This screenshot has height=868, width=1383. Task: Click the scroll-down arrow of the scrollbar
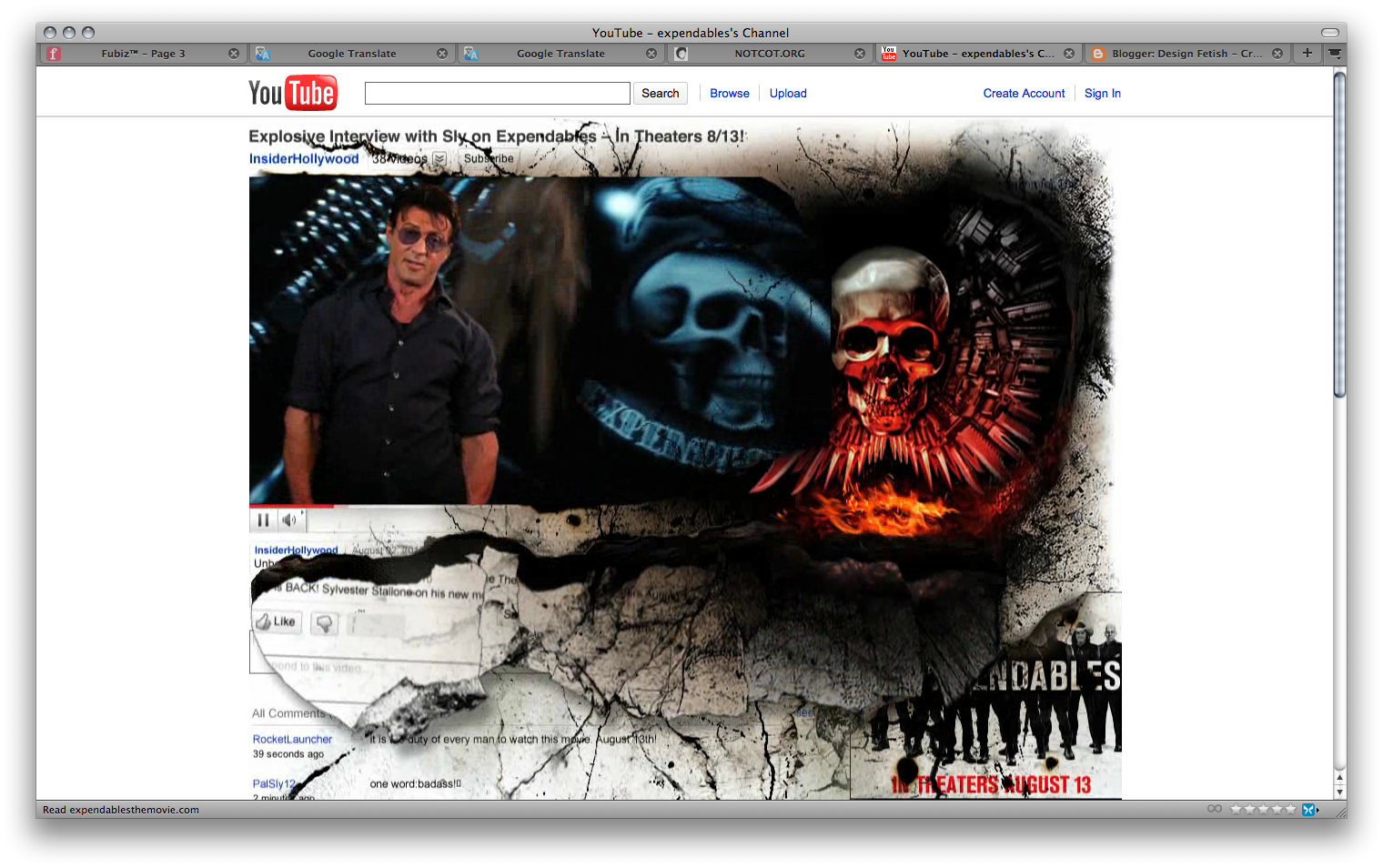(x=1339, y=792)
